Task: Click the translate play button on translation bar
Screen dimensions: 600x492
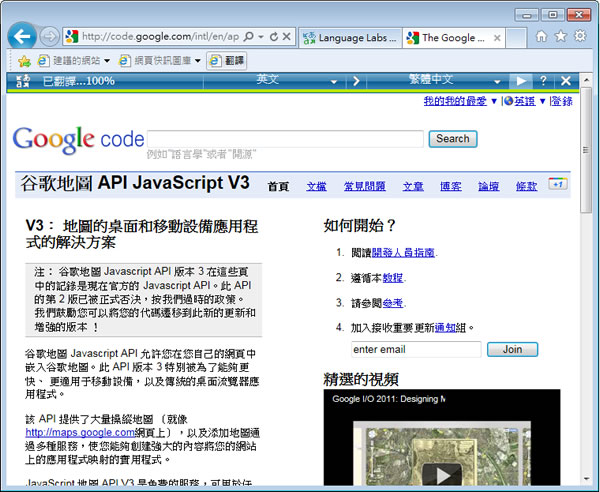Action: [x=520, y=81]
